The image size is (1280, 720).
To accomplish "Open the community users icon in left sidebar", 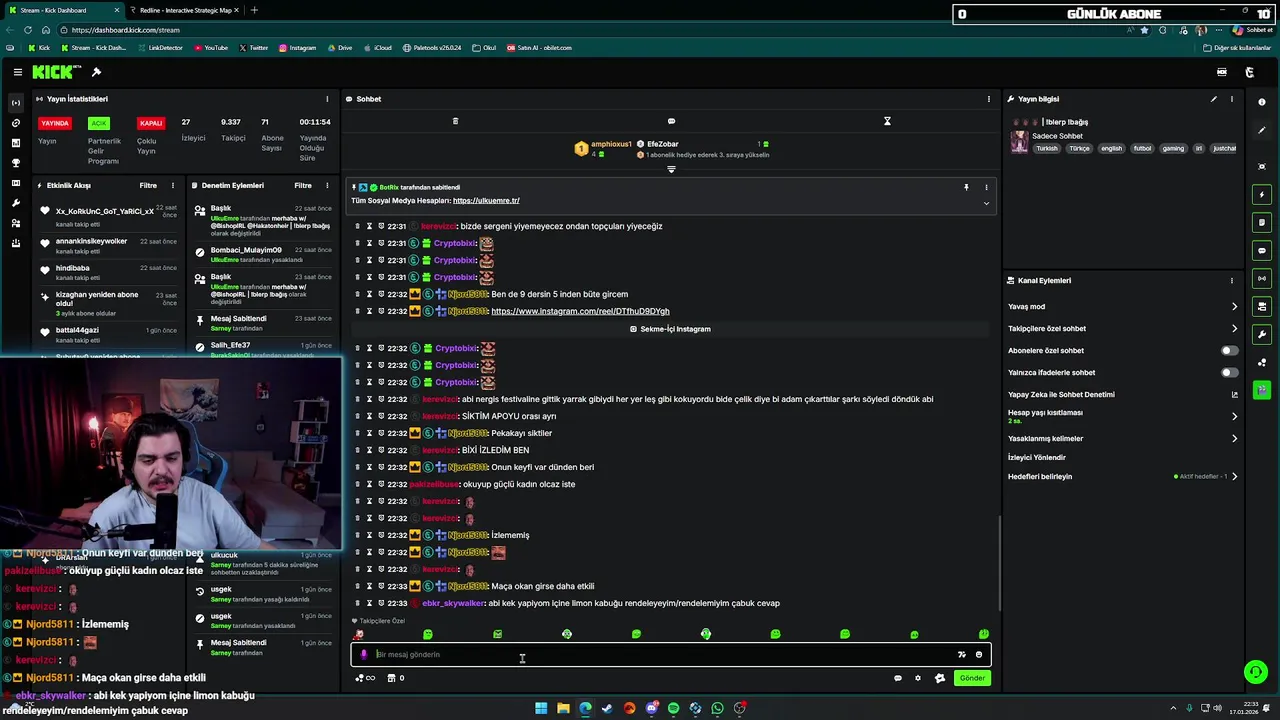I will tap(15, 223).
